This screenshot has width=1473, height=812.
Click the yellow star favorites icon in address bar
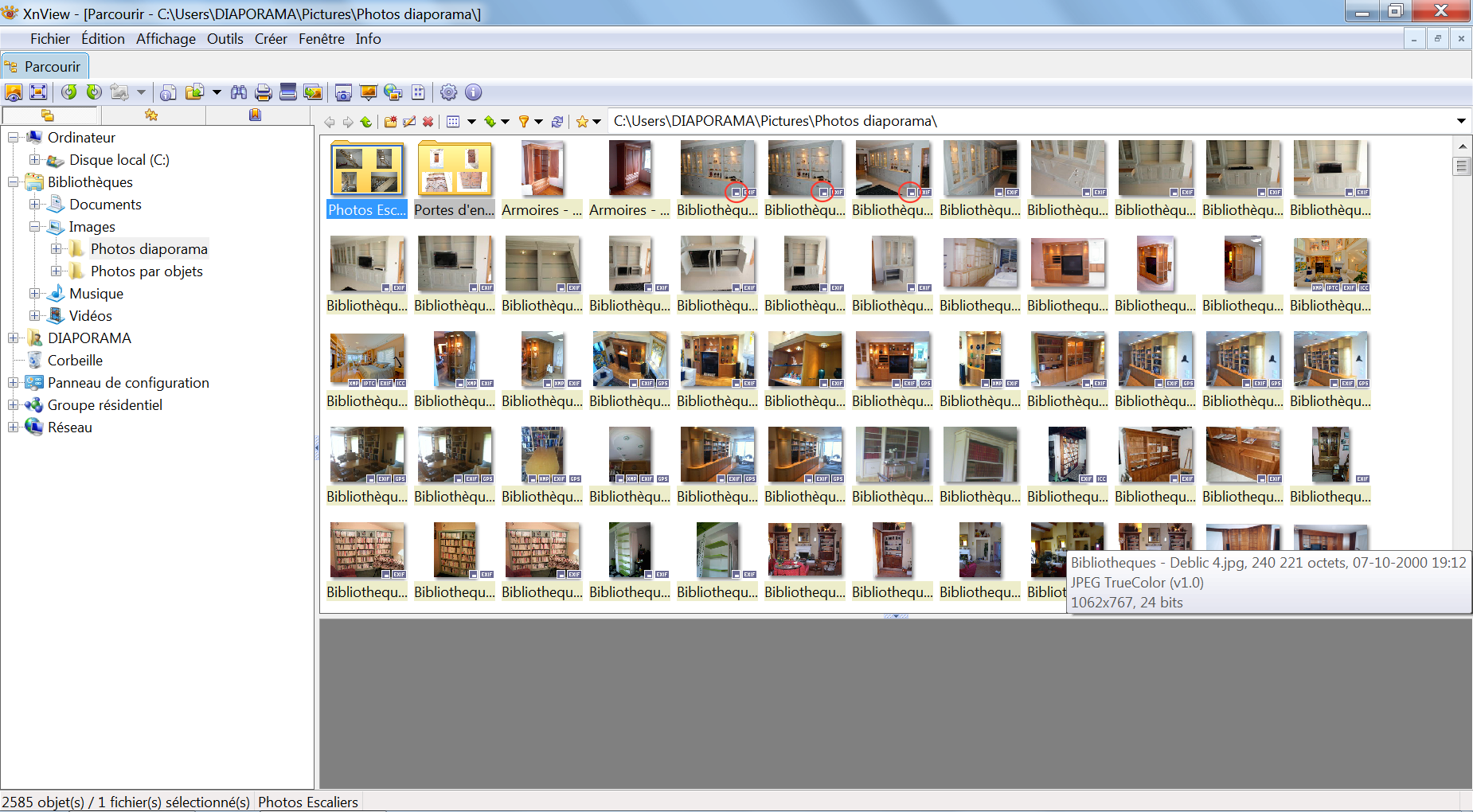[x=582, y=122]
